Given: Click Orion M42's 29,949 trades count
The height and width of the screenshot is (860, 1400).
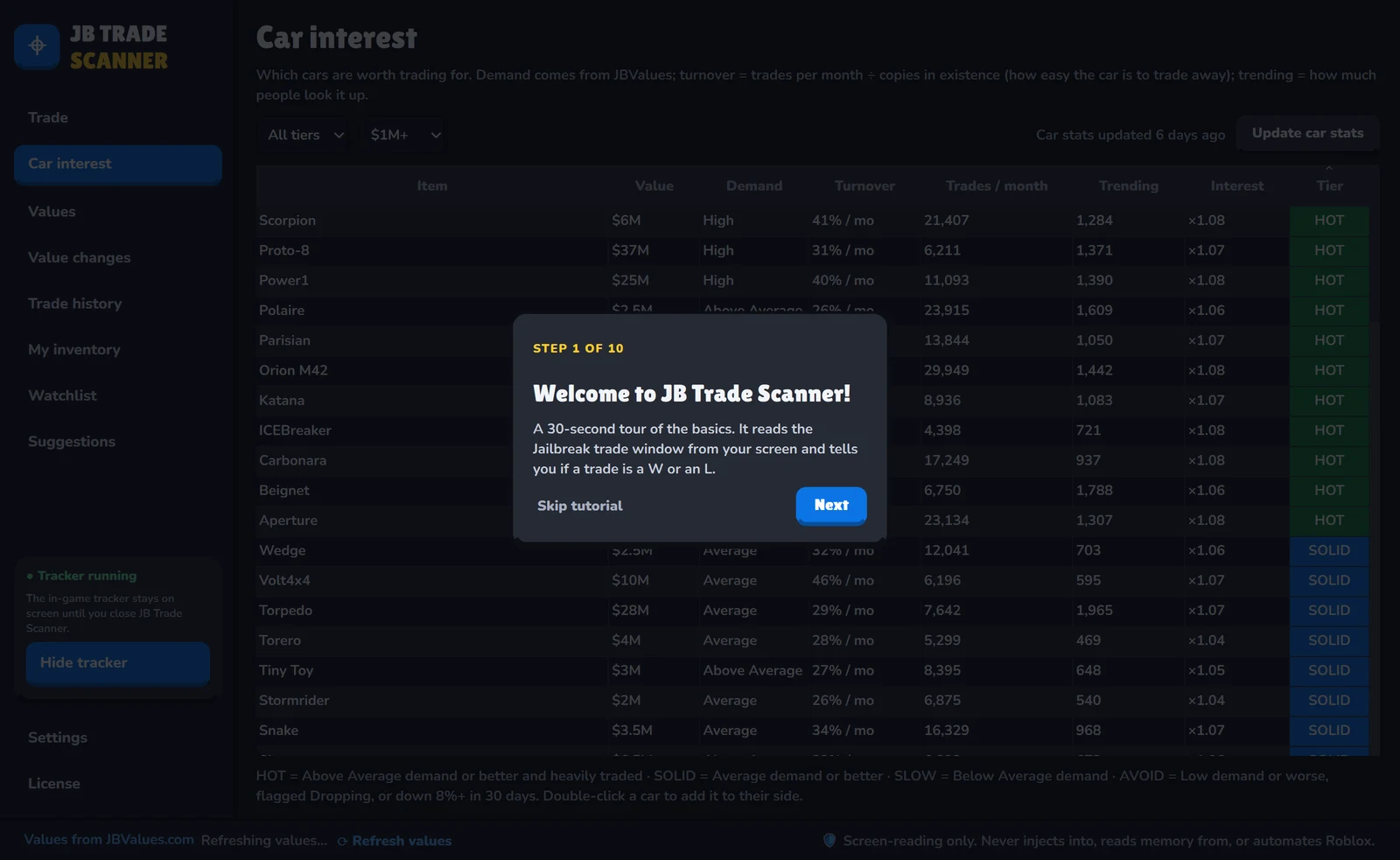Looking at the screenshot, I should click(x=947, y=370).
